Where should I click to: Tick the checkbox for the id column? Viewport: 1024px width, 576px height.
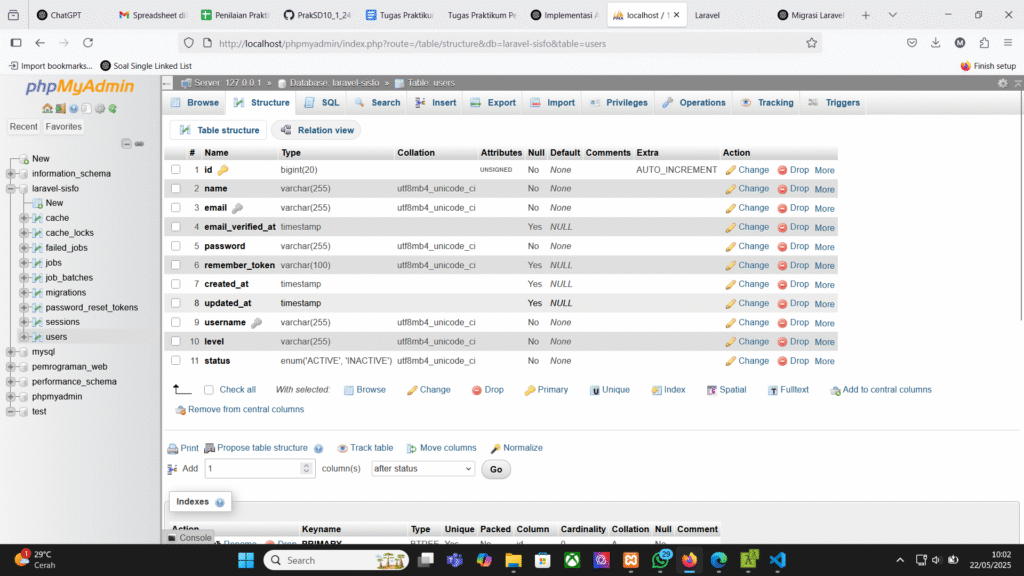click(176, 170)
